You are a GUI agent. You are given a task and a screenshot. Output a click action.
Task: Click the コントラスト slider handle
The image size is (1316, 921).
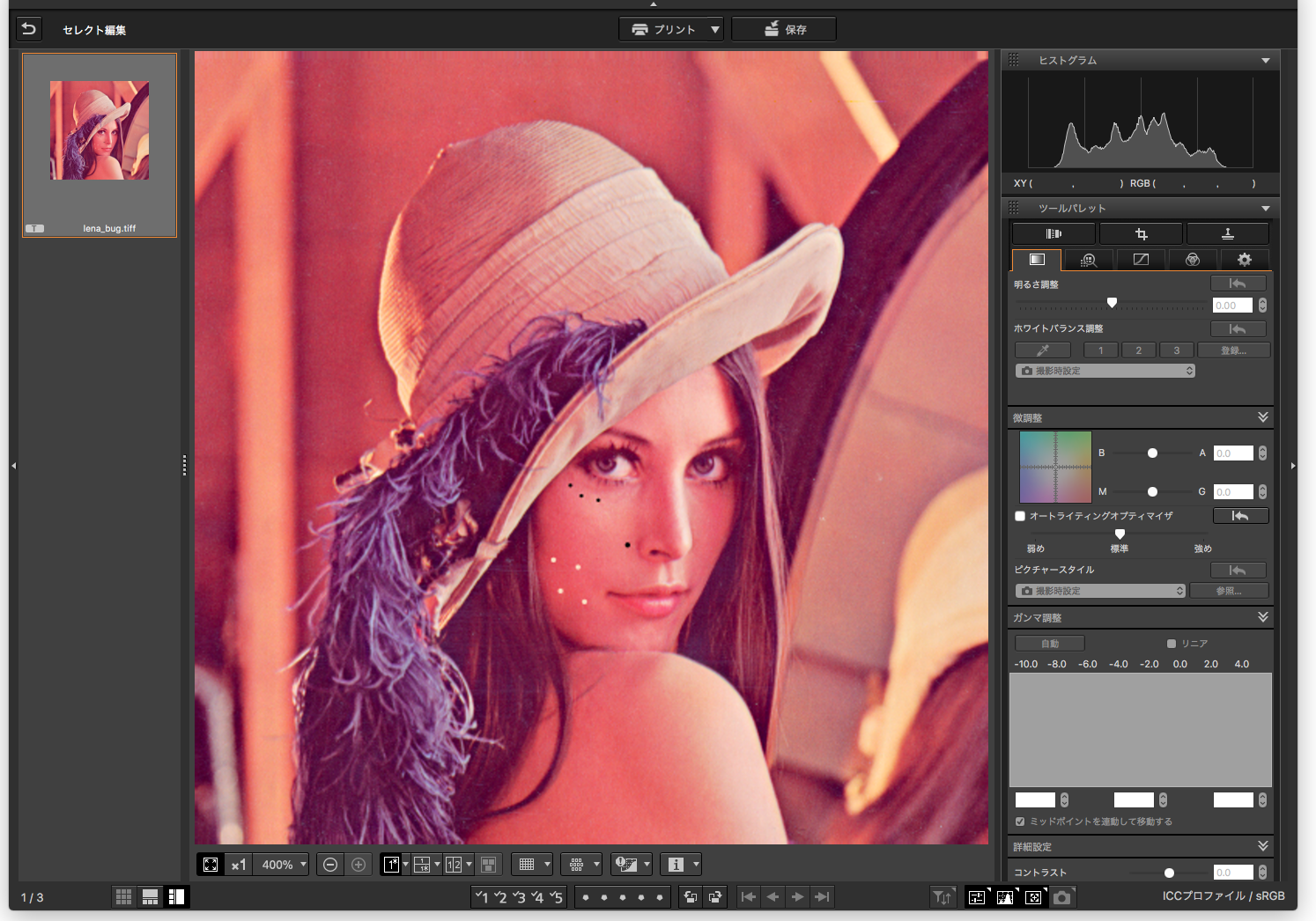pos(1169,873)
